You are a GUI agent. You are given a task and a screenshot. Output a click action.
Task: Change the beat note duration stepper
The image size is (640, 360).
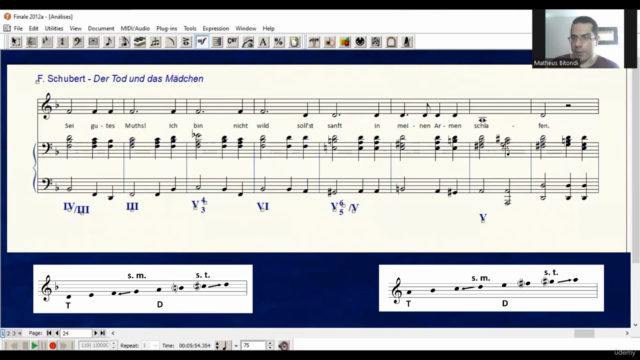tap(217, 346)
